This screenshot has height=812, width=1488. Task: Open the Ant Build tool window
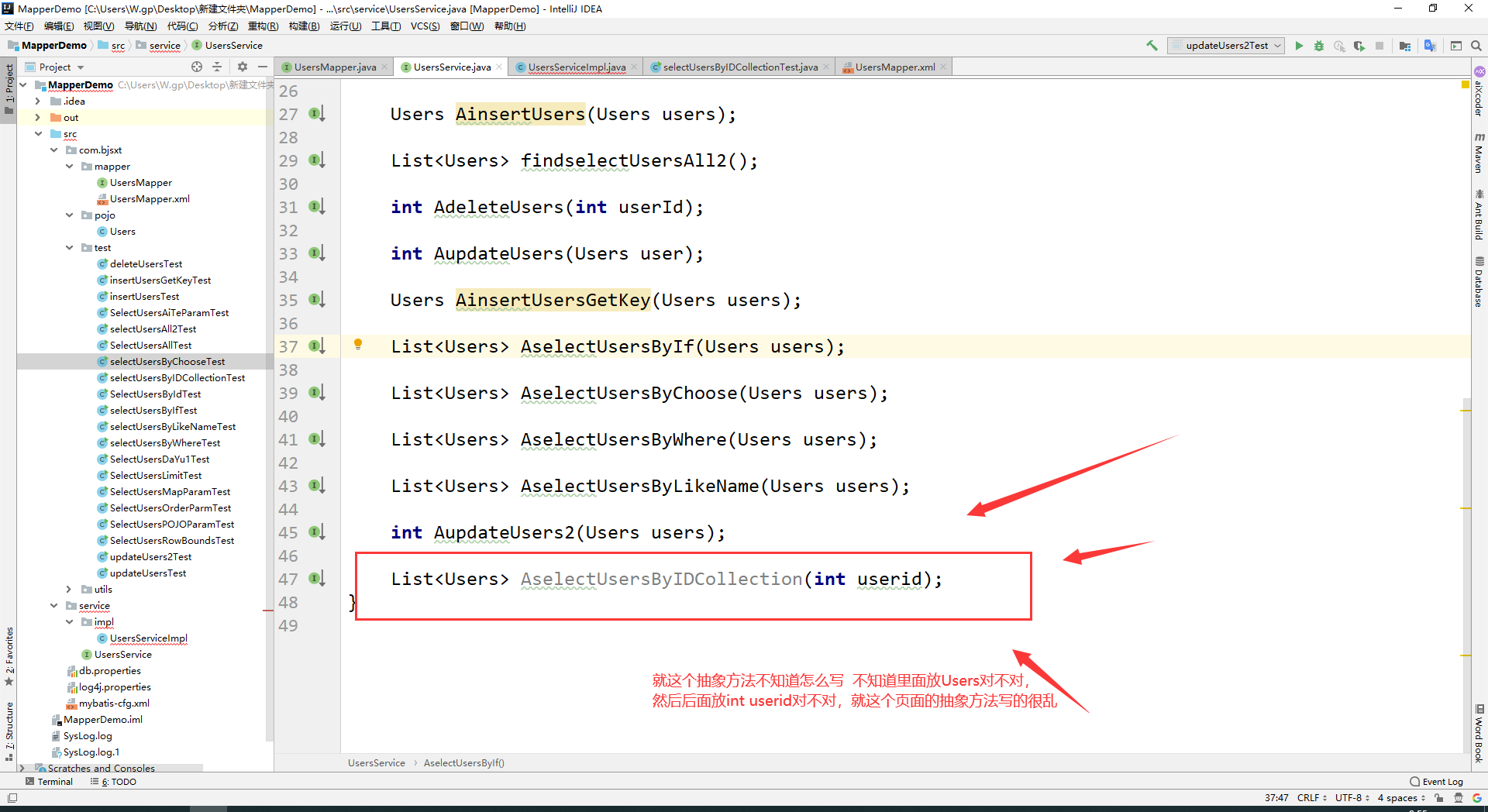tap(1479, 215)
